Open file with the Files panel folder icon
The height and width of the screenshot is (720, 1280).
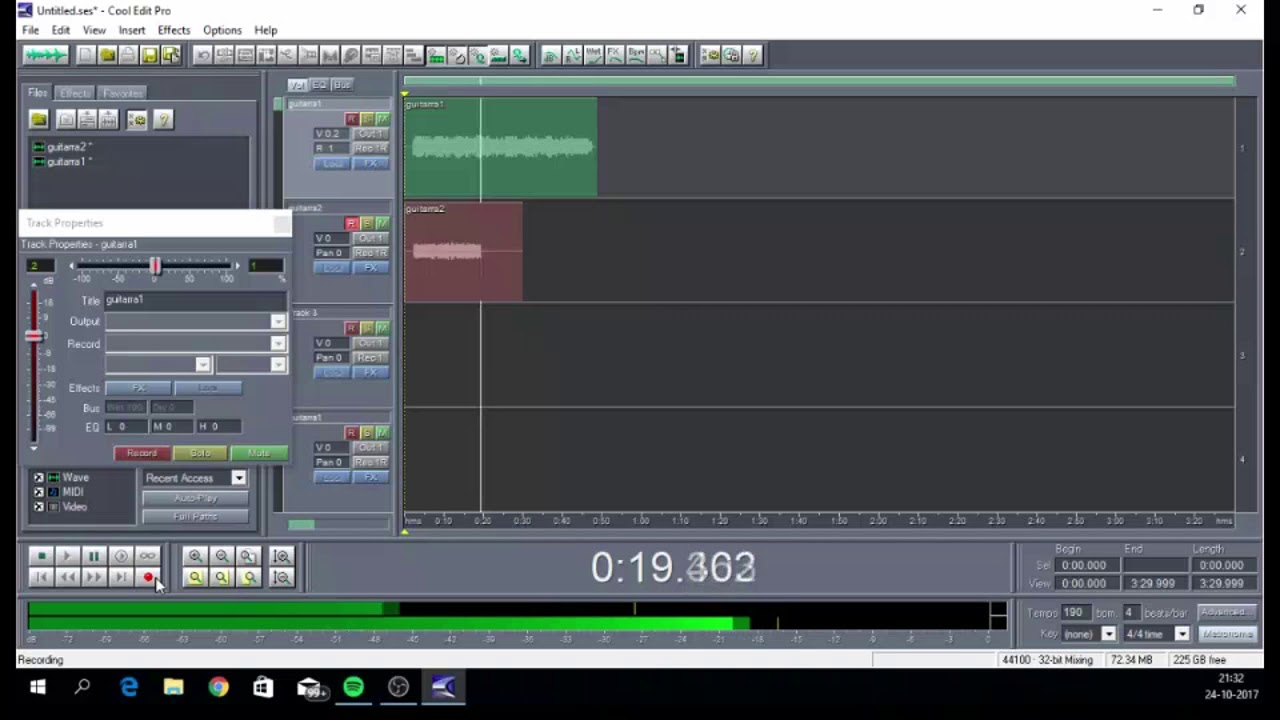39,120
